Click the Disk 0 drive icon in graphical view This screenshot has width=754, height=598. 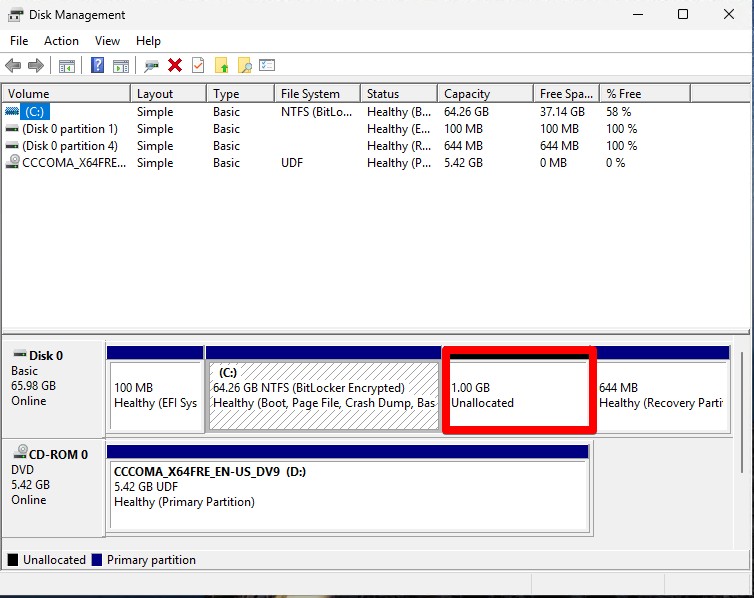coord(20,354)
